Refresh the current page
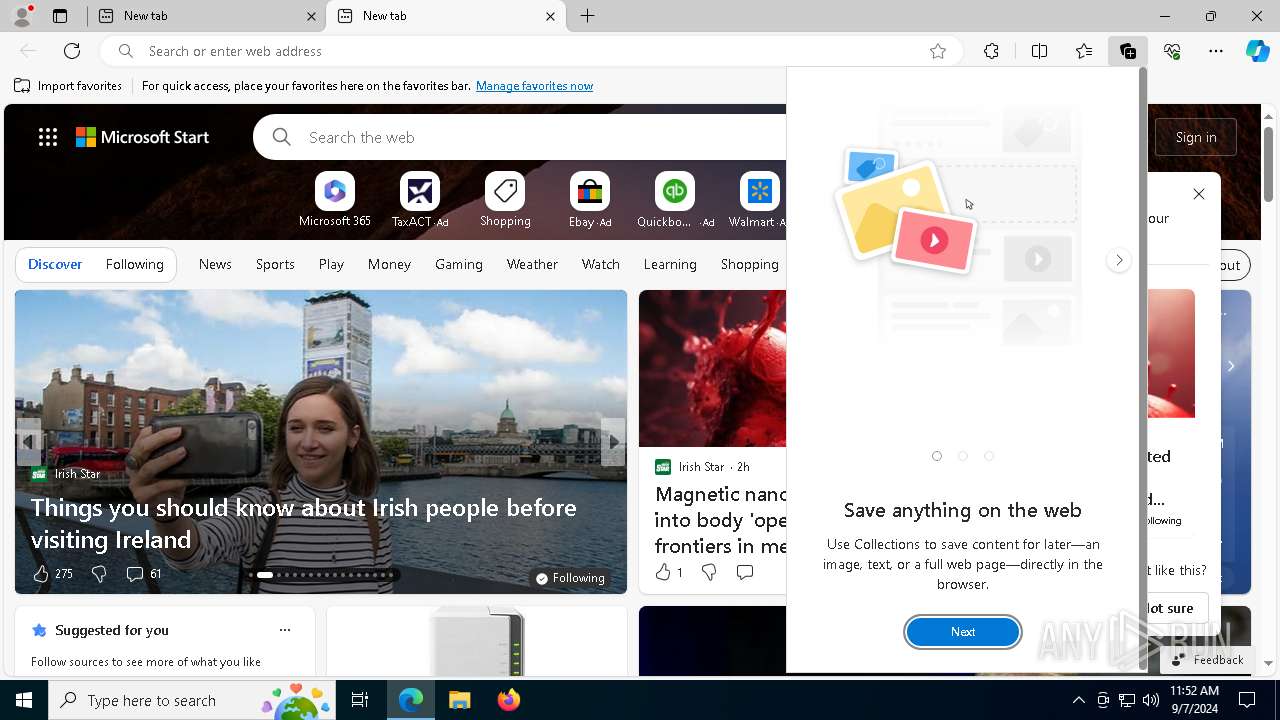 click(x=72, y=51)
